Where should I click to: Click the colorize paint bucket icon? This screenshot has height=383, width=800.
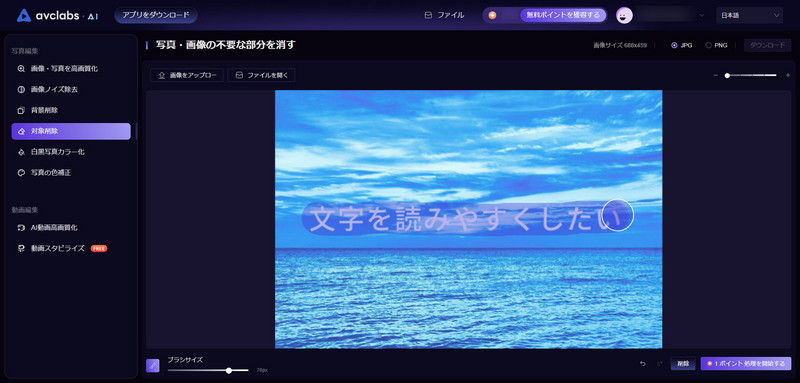pos(21,152)
